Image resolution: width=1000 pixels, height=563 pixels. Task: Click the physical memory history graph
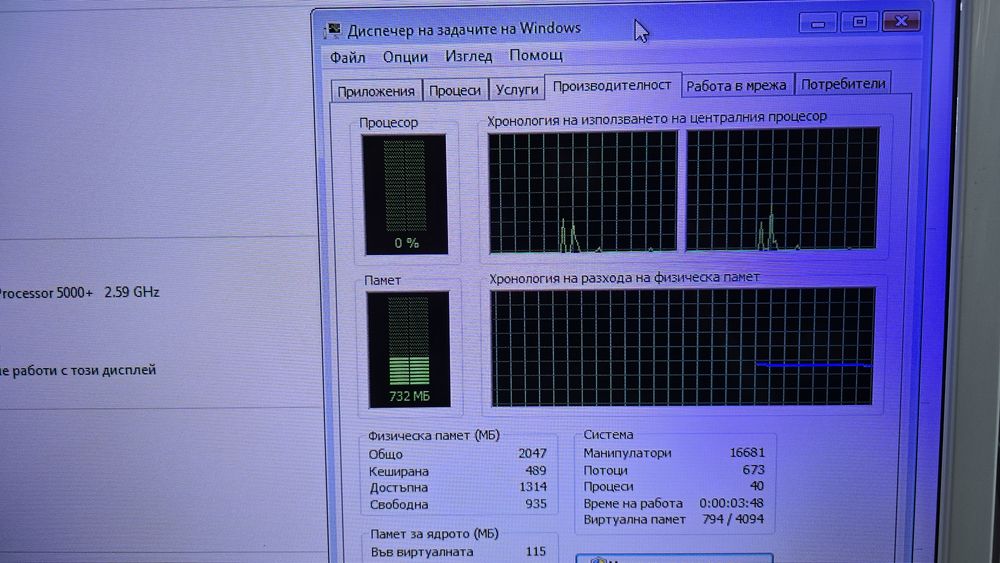[x=682, y=347]
